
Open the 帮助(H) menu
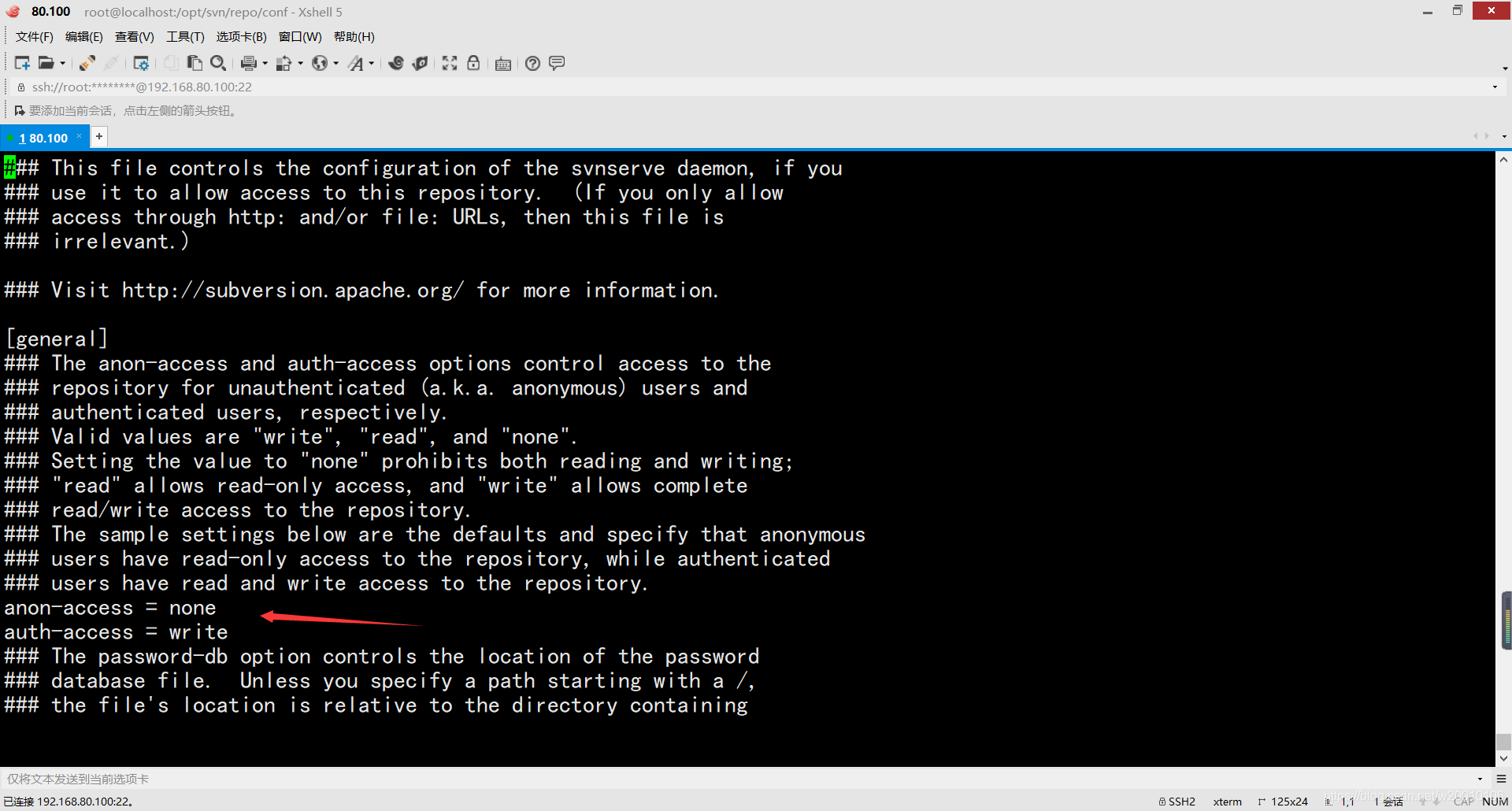(354, 37)
